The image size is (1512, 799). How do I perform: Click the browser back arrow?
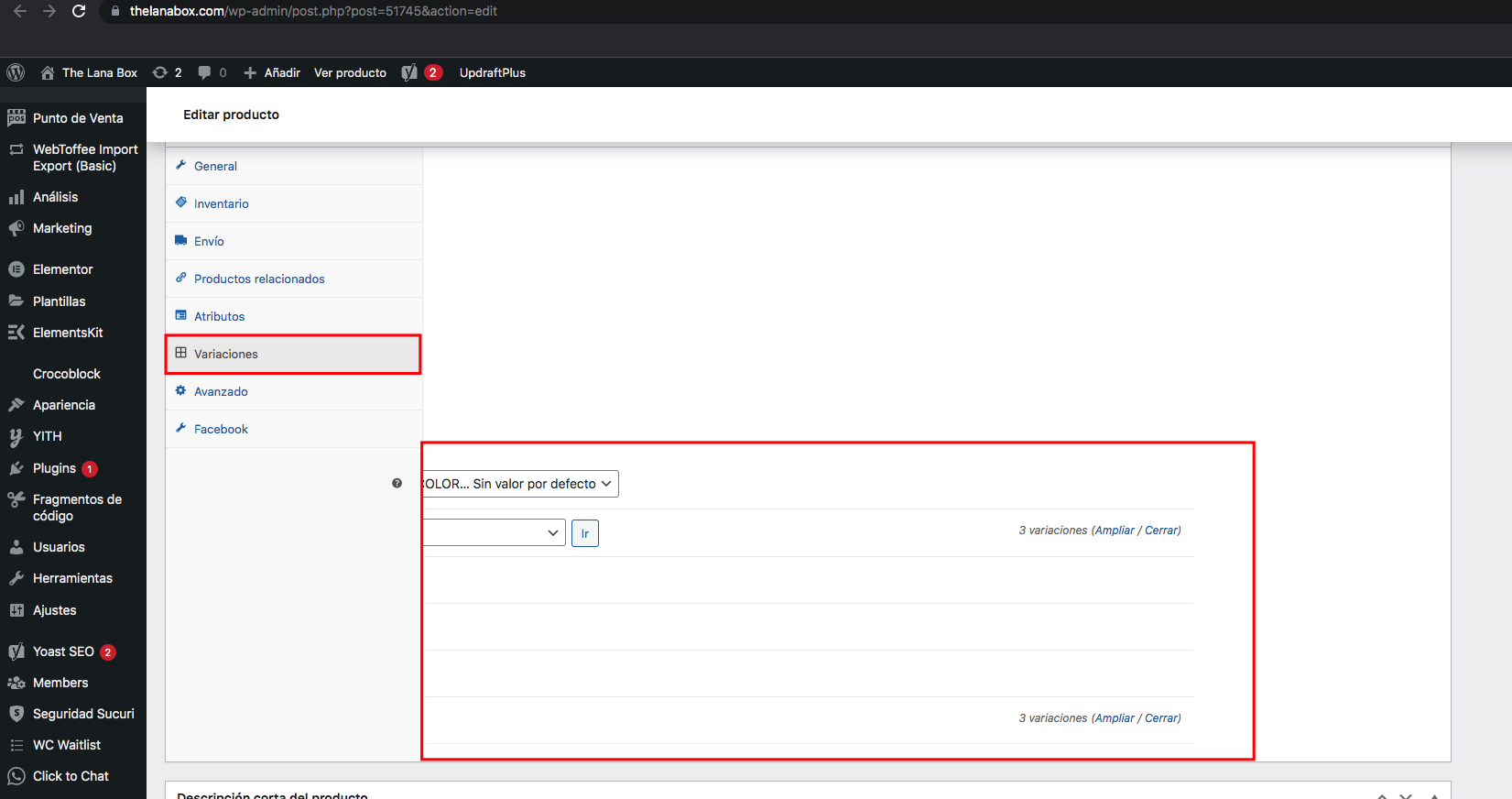point(20,11)
